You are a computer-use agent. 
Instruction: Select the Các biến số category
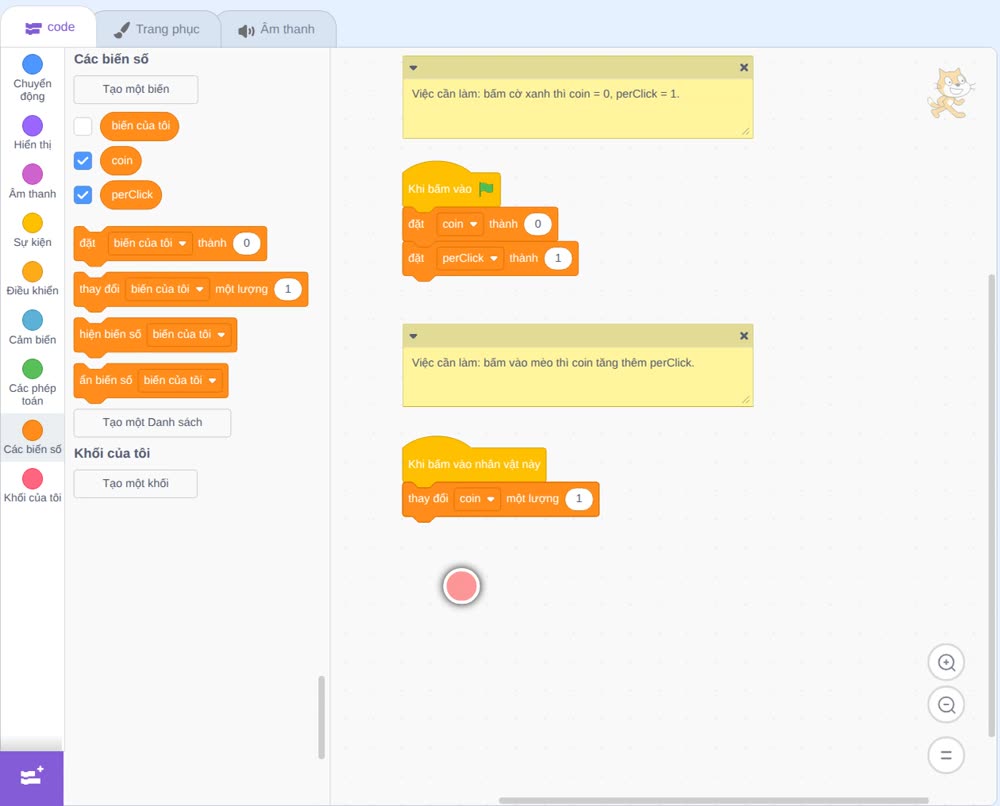tap(33, 437)
